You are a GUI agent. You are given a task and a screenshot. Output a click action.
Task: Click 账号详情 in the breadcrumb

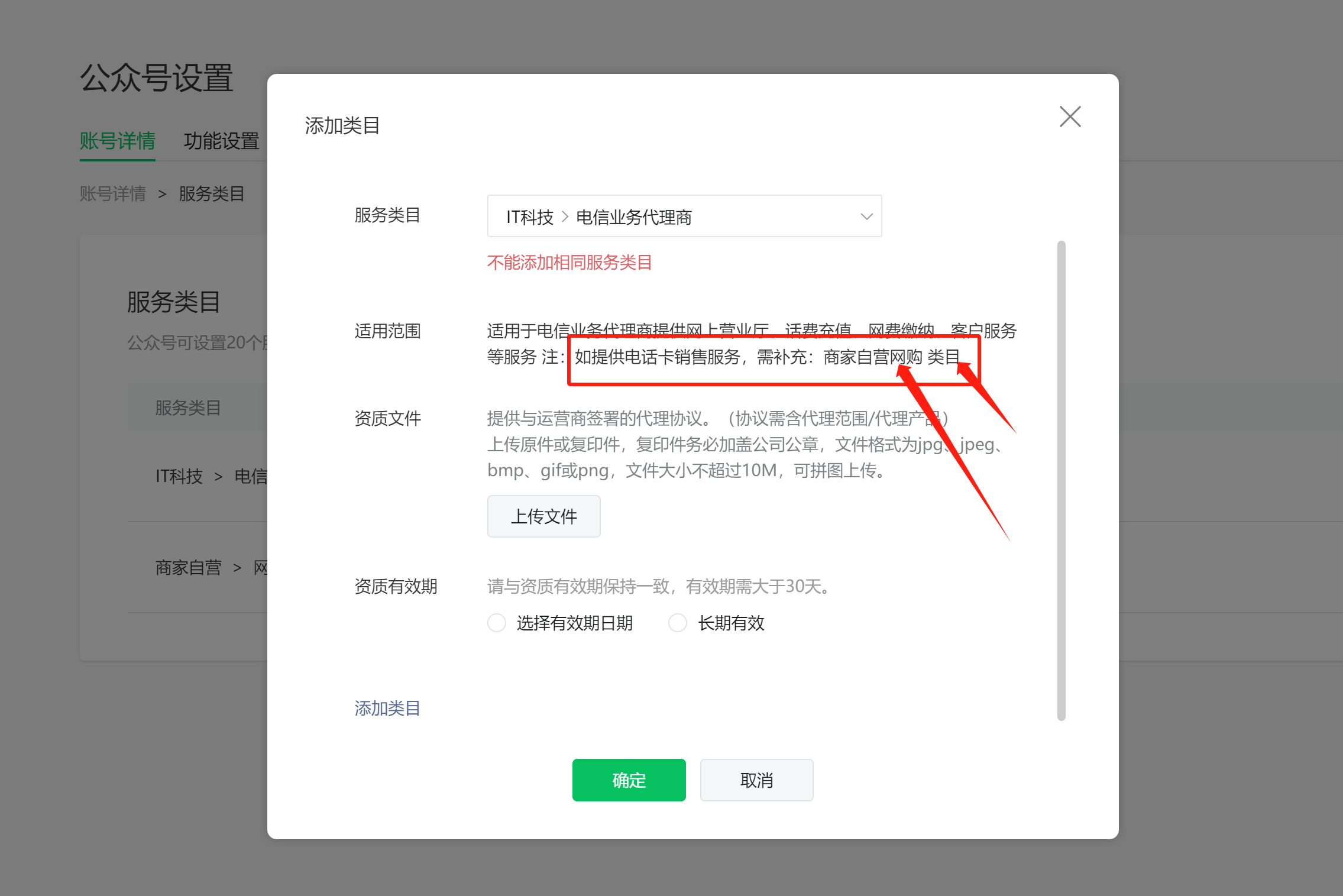click(113, 193)
